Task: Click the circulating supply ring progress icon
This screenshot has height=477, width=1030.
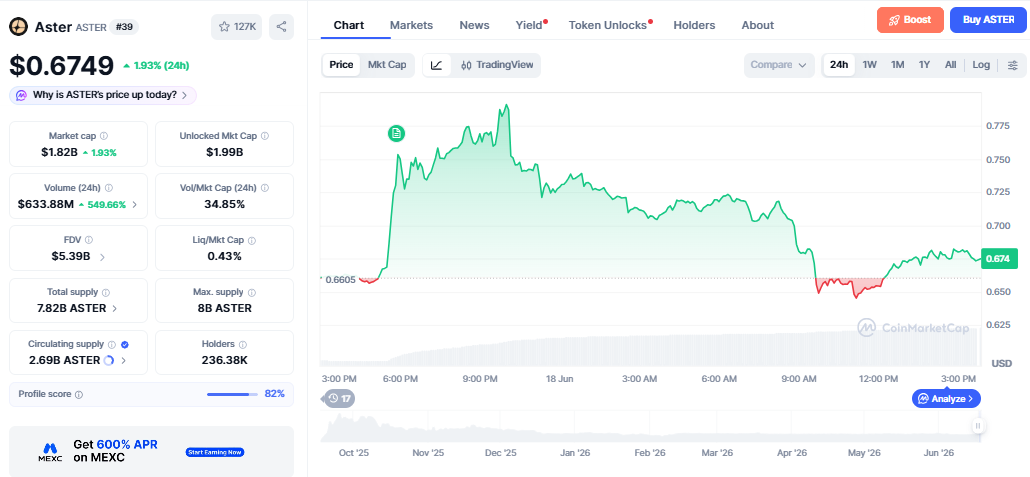Action: [109, 360]
